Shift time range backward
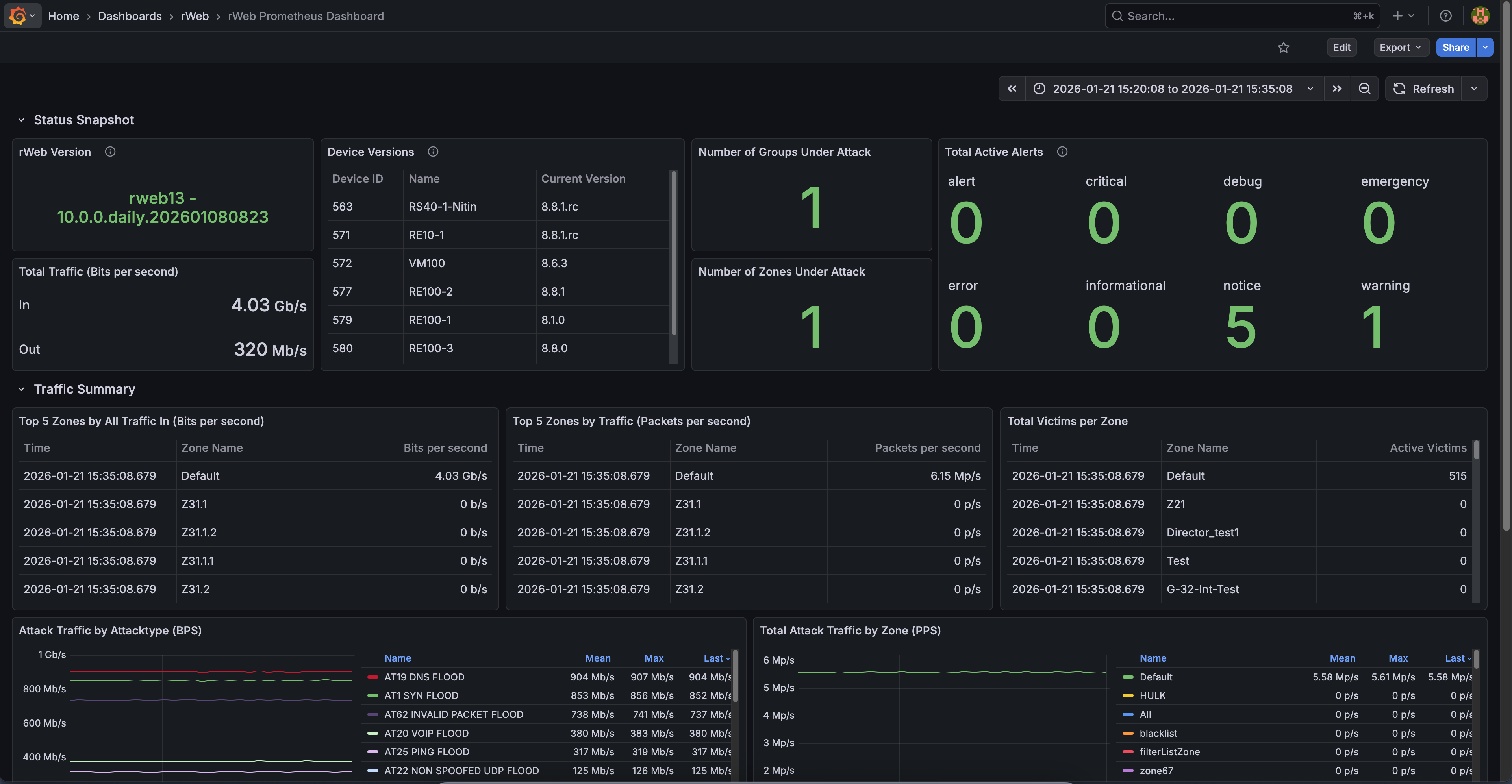Screen dimensions: 1512x784 [1012, 89]
